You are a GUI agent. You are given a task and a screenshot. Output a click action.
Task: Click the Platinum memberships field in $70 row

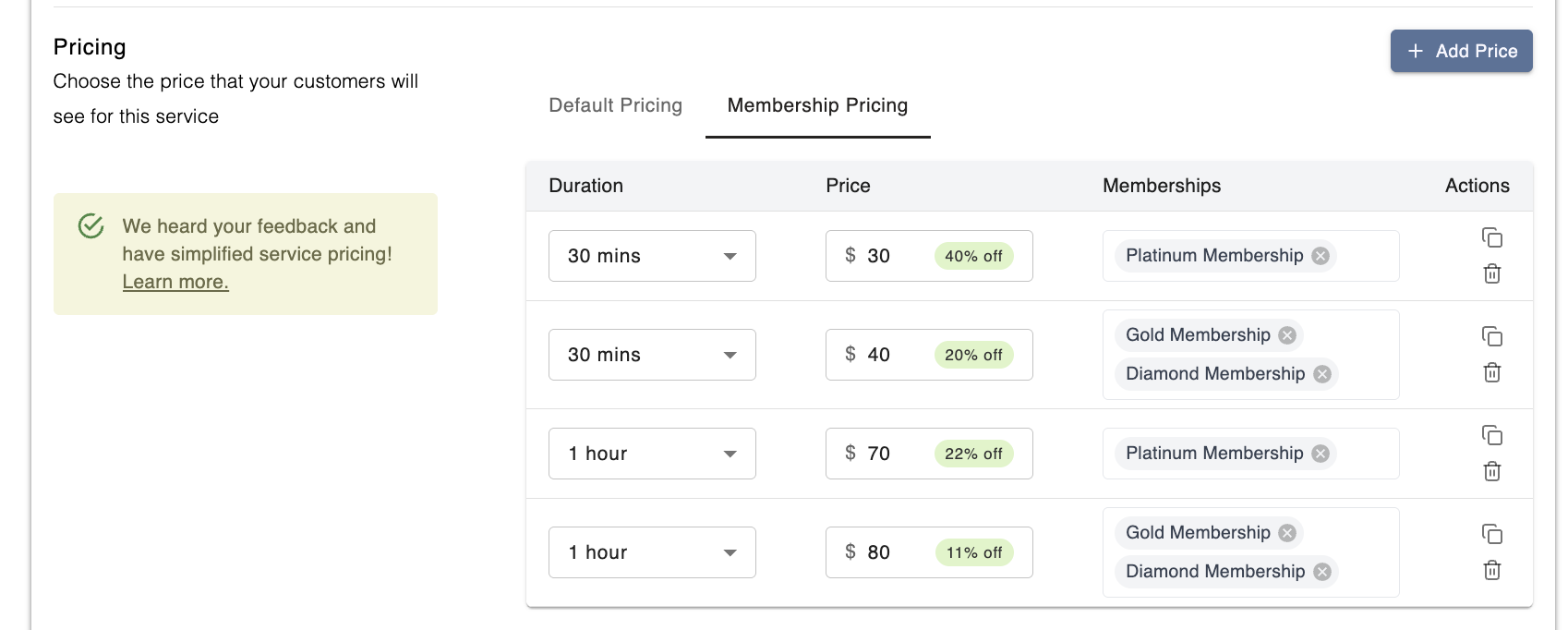tap(1367, 454)
